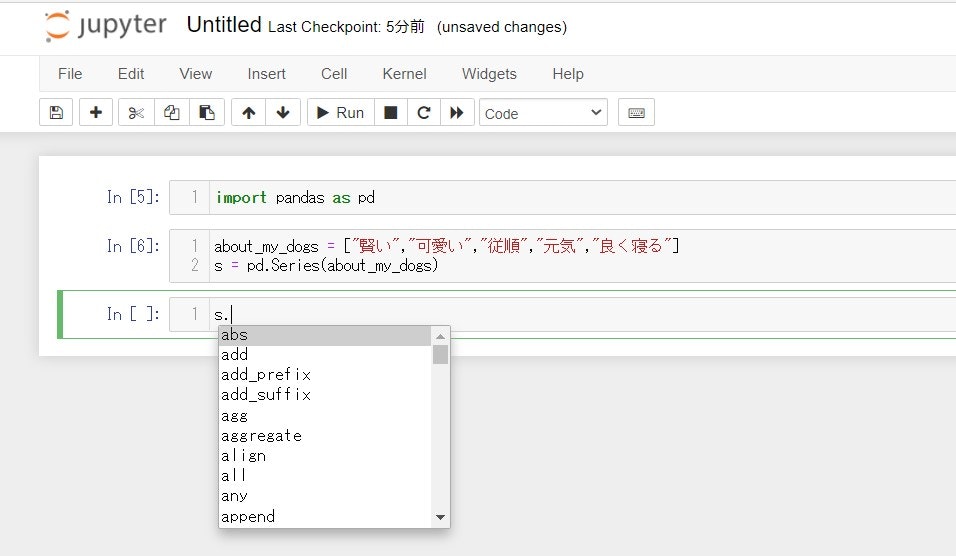Choose add_suffix from the completion list
The height and width of the screenshot is (556, 956).
point(325,395)
